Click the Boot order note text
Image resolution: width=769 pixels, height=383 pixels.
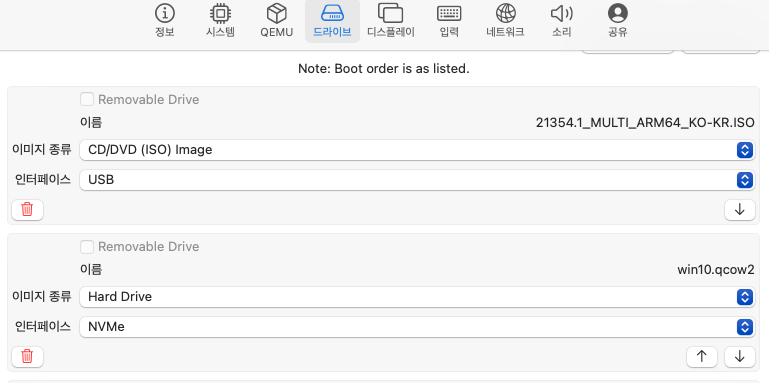[x=384, y=69]
